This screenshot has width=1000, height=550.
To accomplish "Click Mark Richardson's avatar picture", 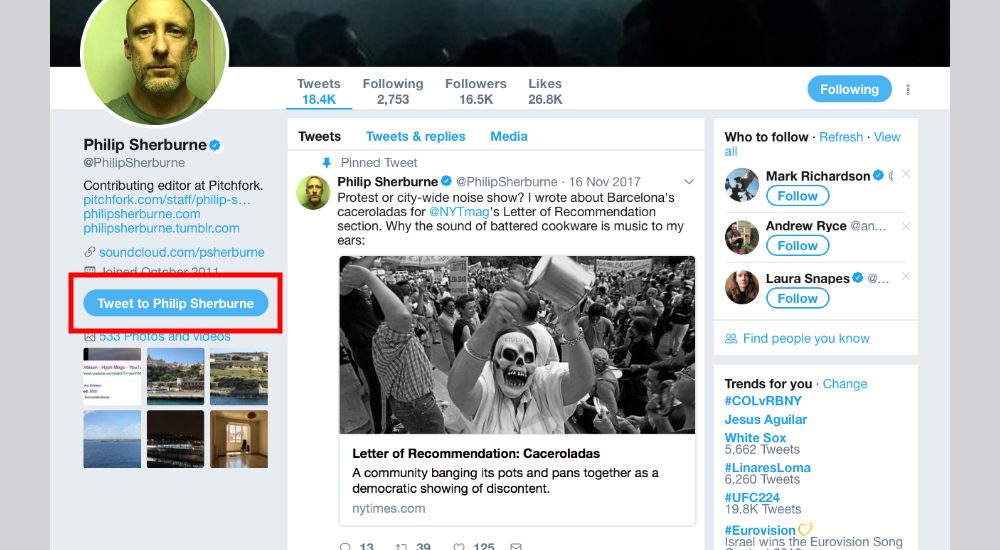I will [742, 185].
